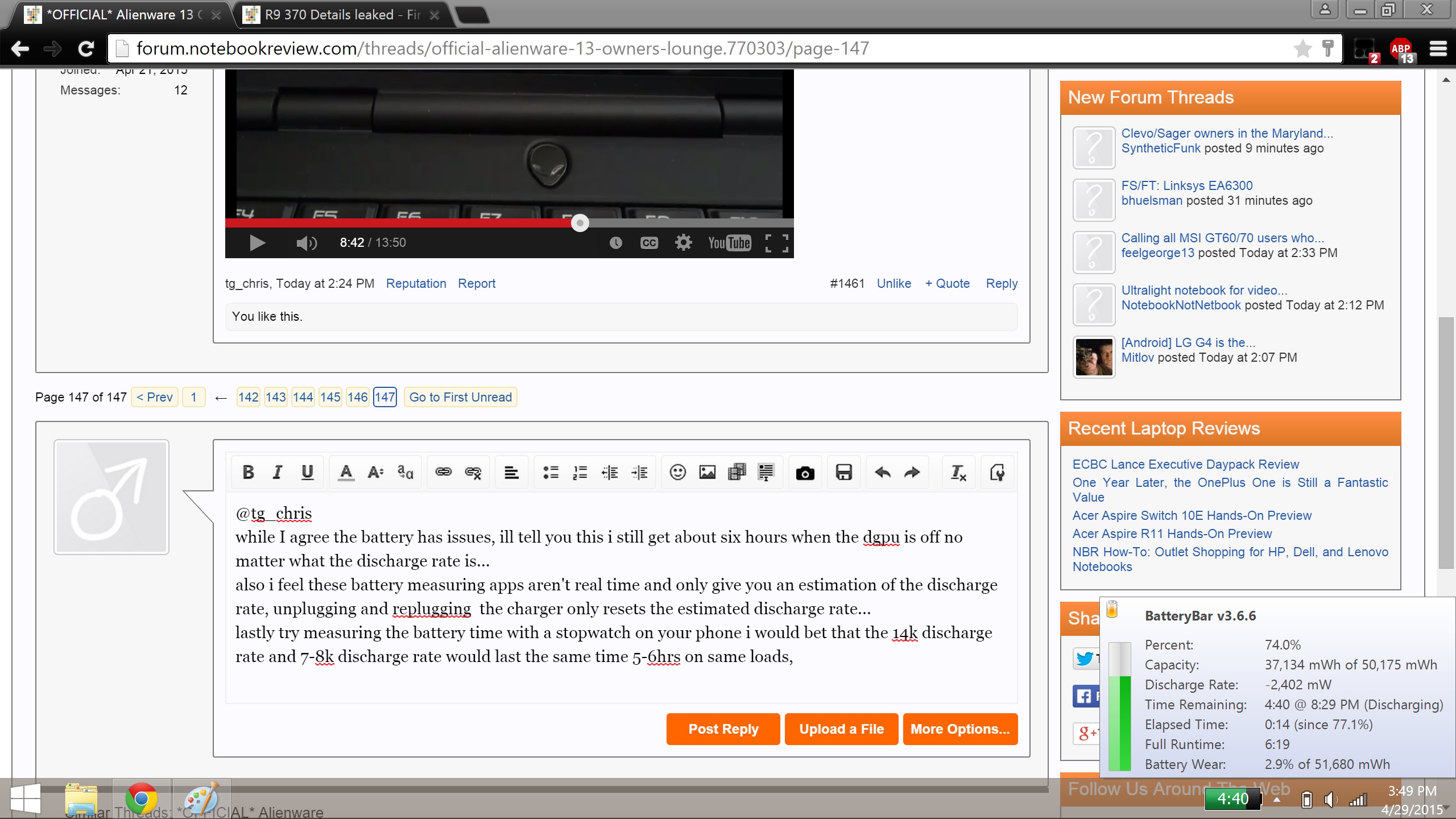Click the camera icon in editor toolbar
The height and width of the screenshot is (819, 1456).
pyautogui.click(x=805, y=473)
